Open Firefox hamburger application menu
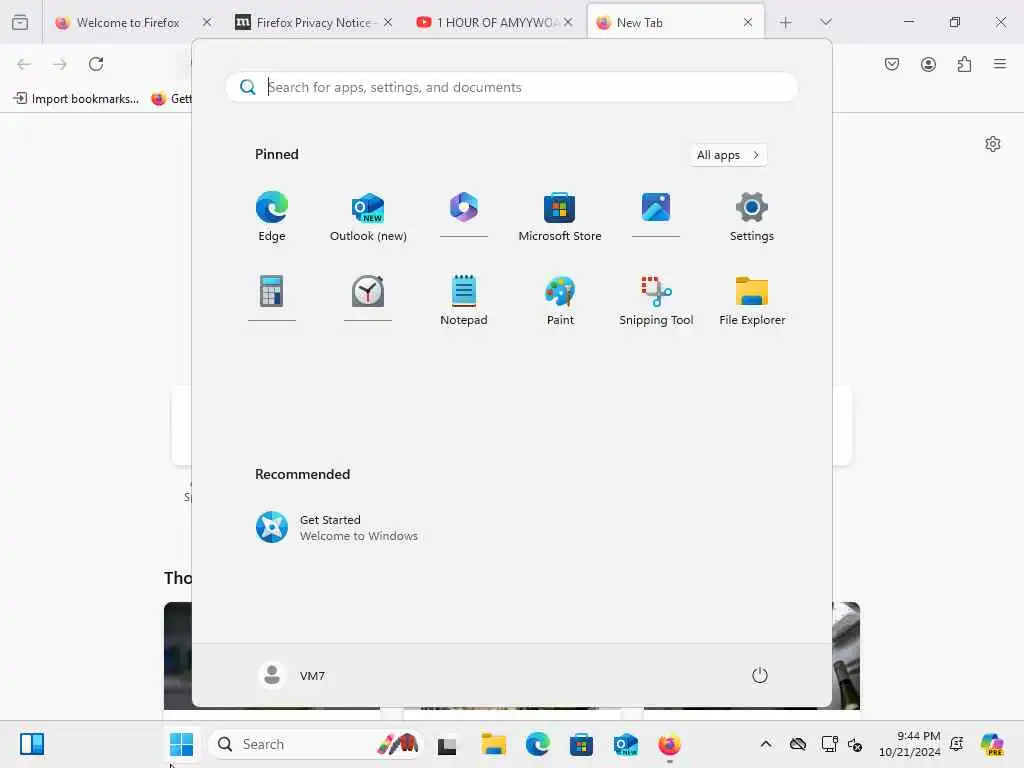This screenshot has height=768, width=1024. pyautogui.click(x=1000, y=64)
